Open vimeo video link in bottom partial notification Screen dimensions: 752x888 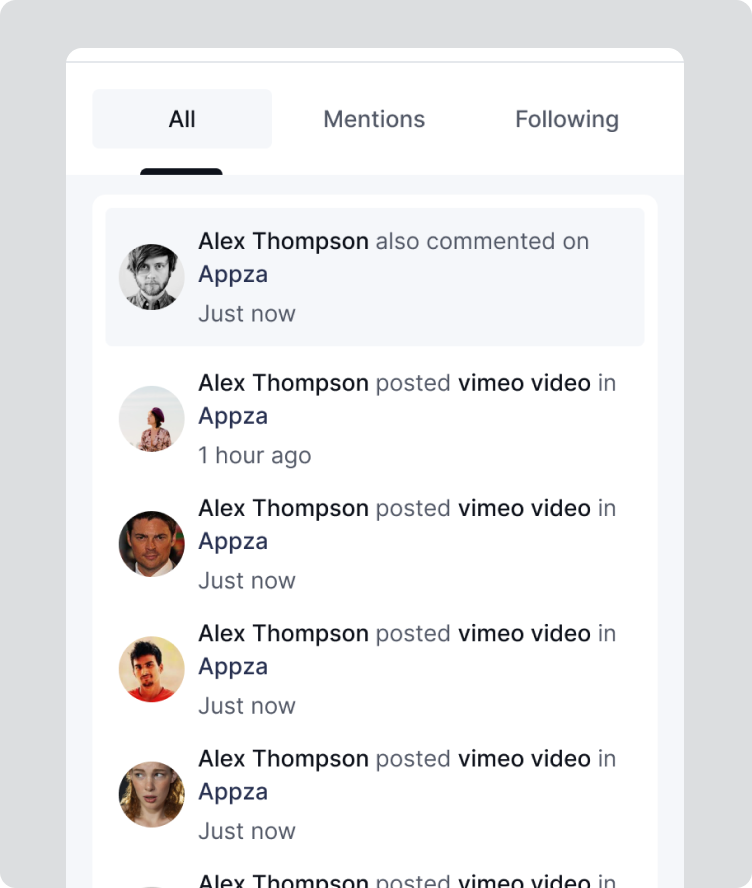click(524, 880)
